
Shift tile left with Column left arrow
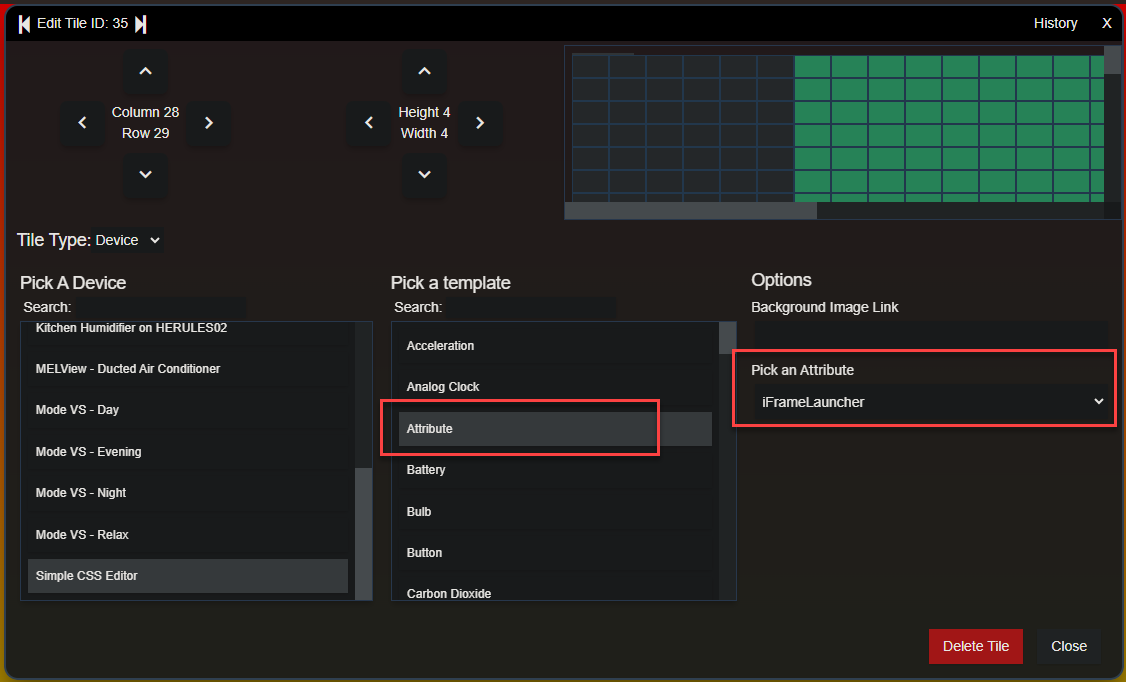coord(82,123)
